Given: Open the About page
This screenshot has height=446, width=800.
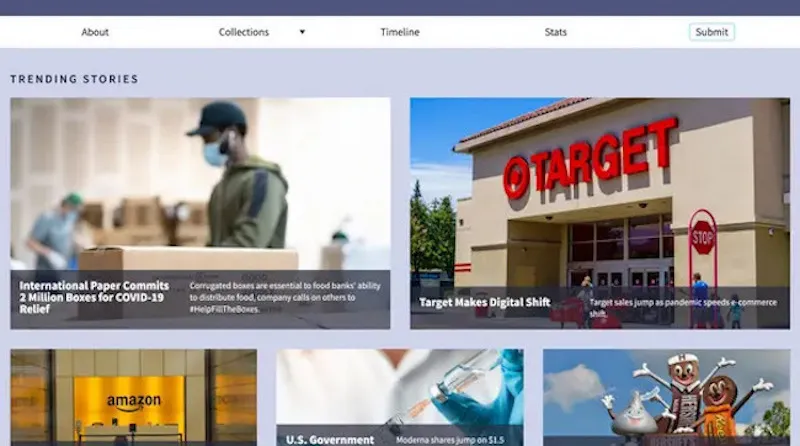Looking at the screenshot, I should pyautogui.click(x=95, y=32).
